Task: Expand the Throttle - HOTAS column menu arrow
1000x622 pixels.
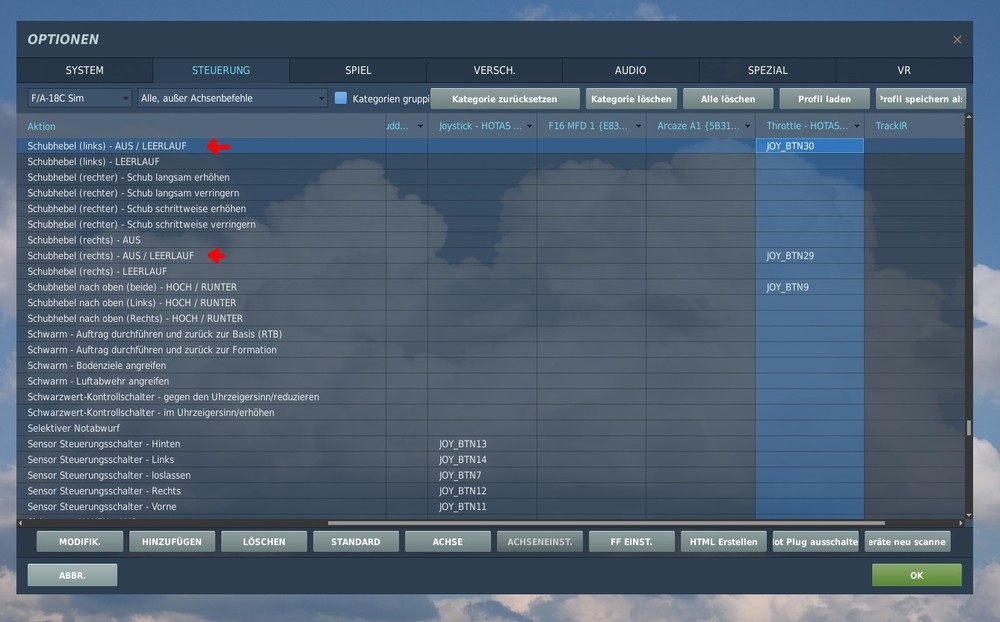Action: 857,126
